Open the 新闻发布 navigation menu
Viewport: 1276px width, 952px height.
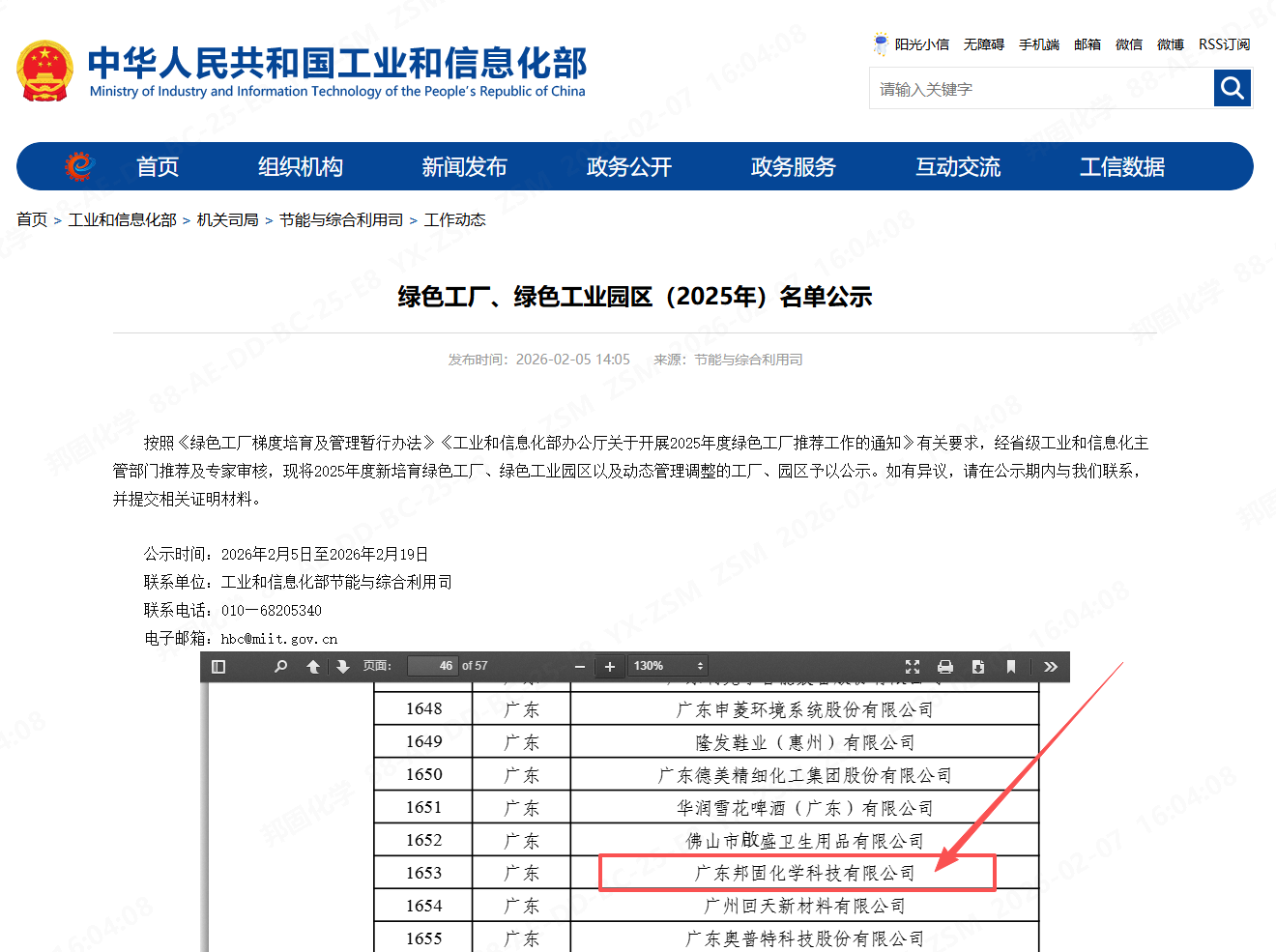click(x=465, y=167)
